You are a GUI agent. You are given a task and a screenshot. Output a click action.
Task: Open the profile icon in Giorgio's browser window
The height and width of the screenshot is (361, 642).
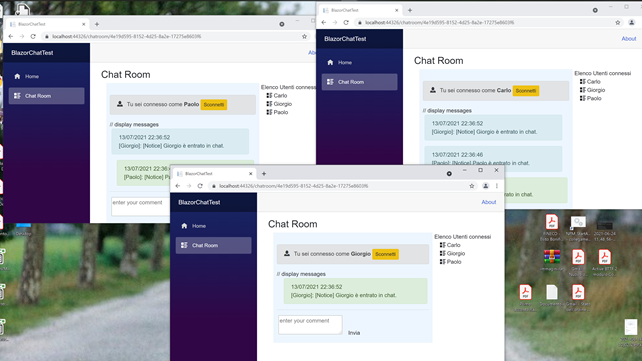486,186
